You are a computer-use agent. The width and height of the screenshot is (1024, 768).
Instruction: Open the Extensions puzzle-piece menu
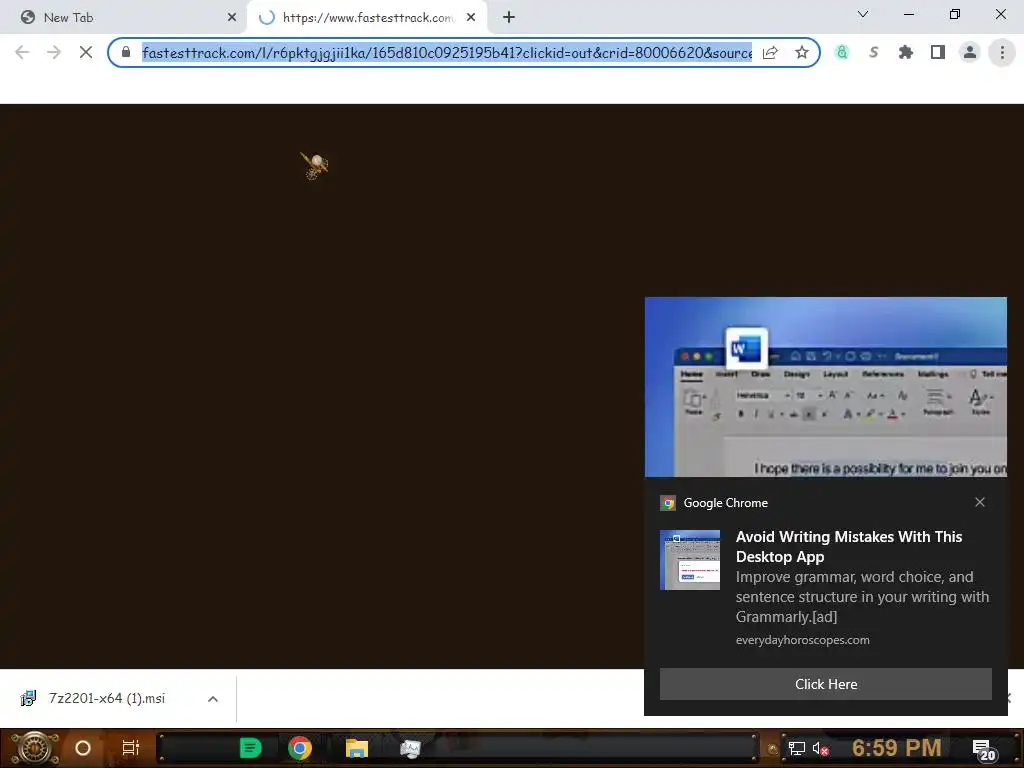[906, 52]
